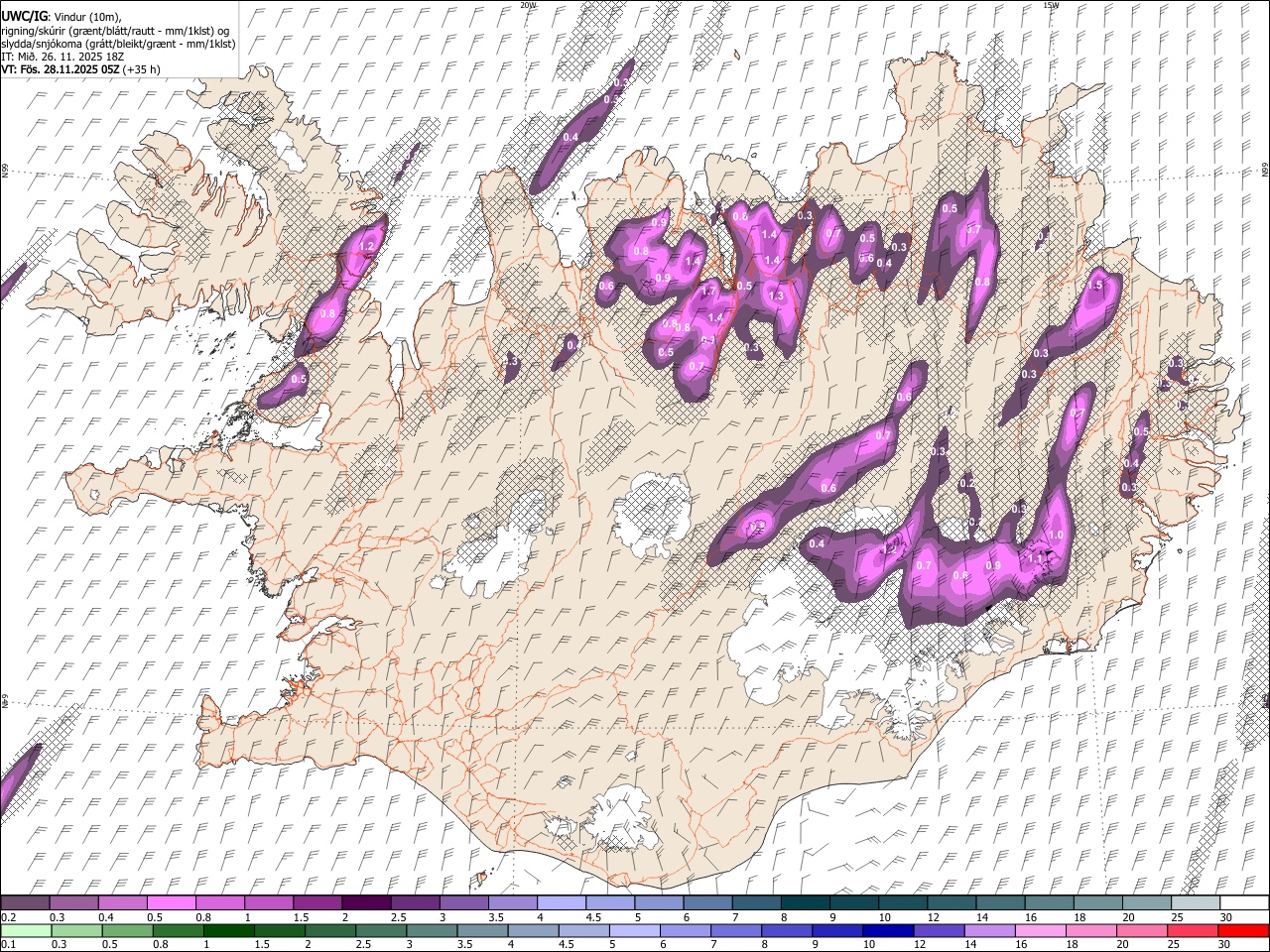Pick the palest green 0.1 swatch, lower legend row

[x=26, y=930]
